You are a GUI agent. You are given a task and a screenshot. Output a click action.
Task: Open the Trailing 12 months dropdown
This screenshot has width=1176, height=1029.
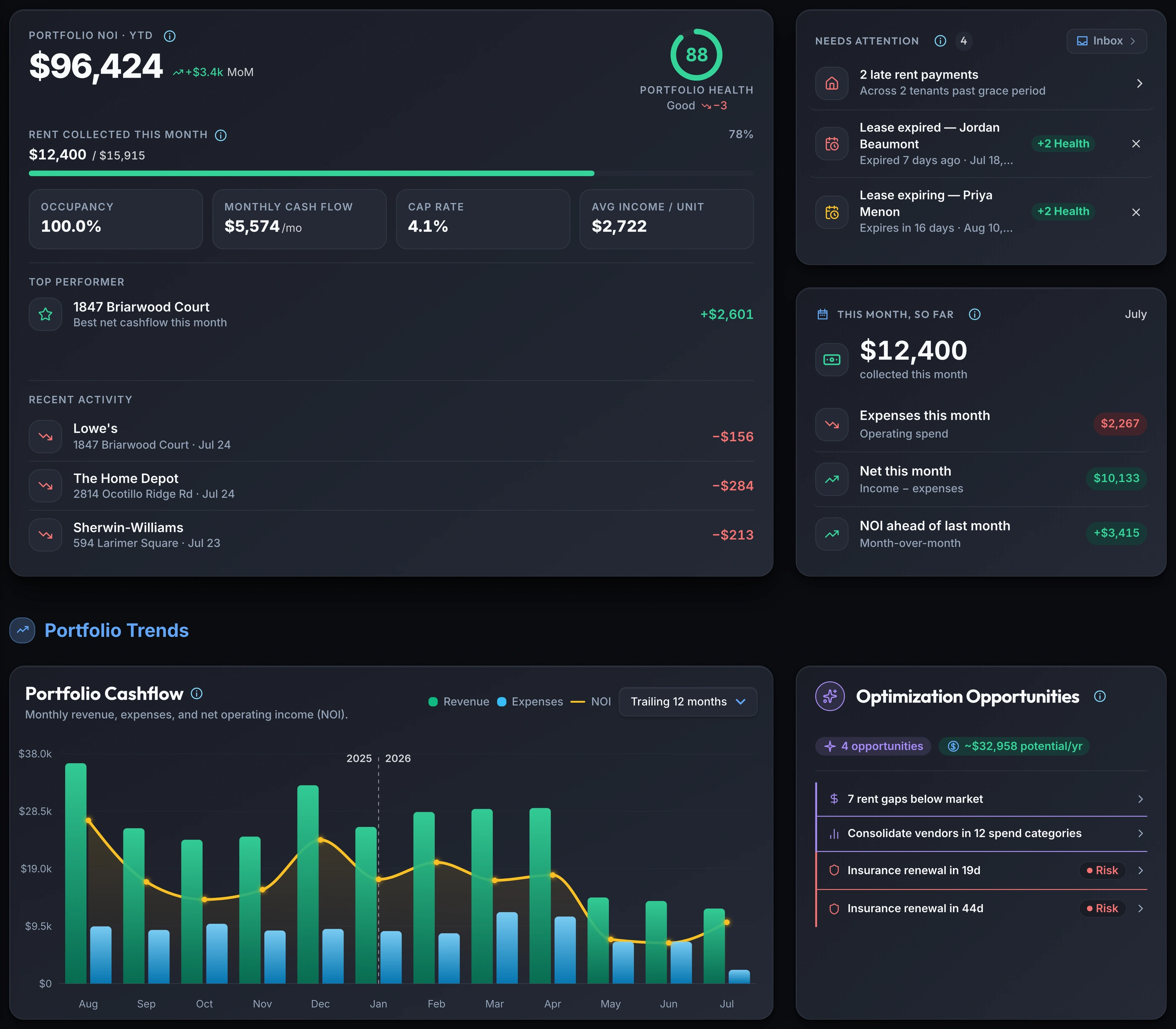(688, 702)
